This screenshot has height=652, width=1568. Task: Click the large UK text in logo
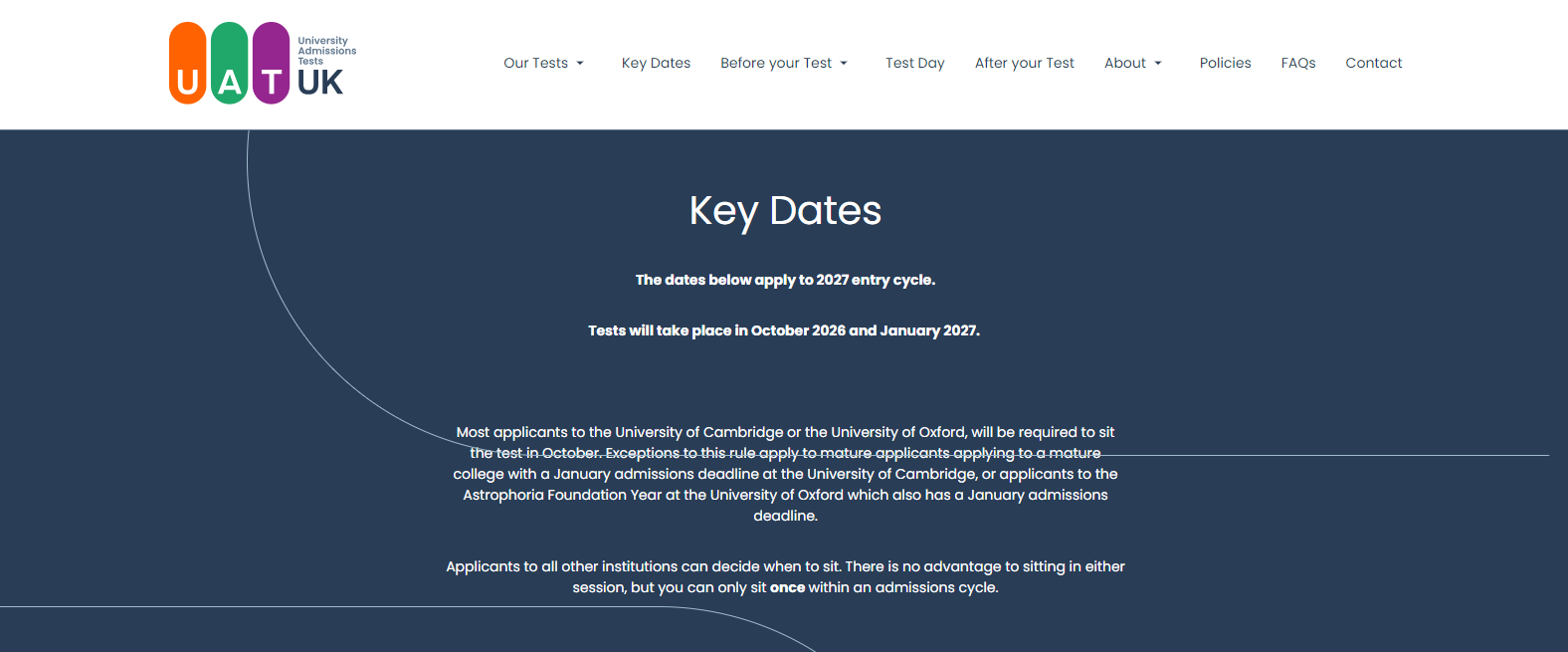click(x=320, y=83)
